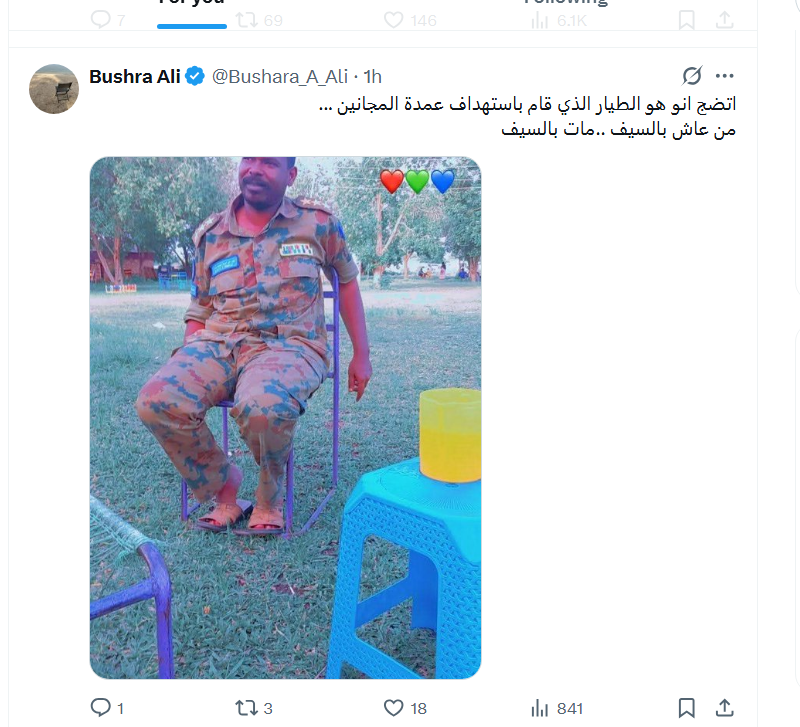Reply to Bushra Ali's post

coord(107,708)
